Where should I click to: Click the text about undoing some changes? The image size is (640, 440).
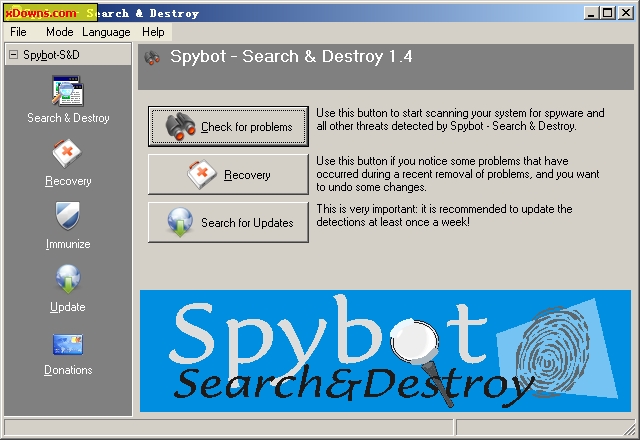[458, 174]
